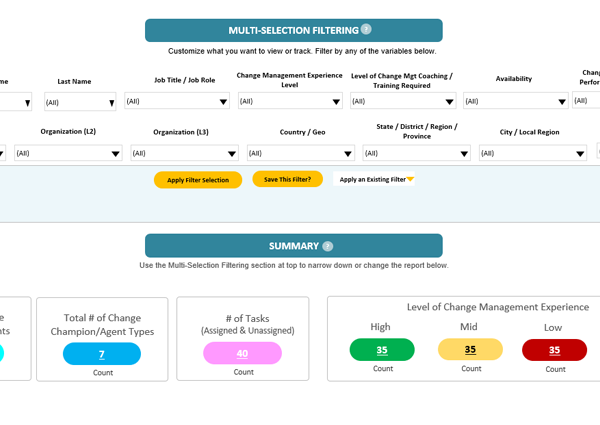Click the Apply Filter Selection button

pos(198,180)
